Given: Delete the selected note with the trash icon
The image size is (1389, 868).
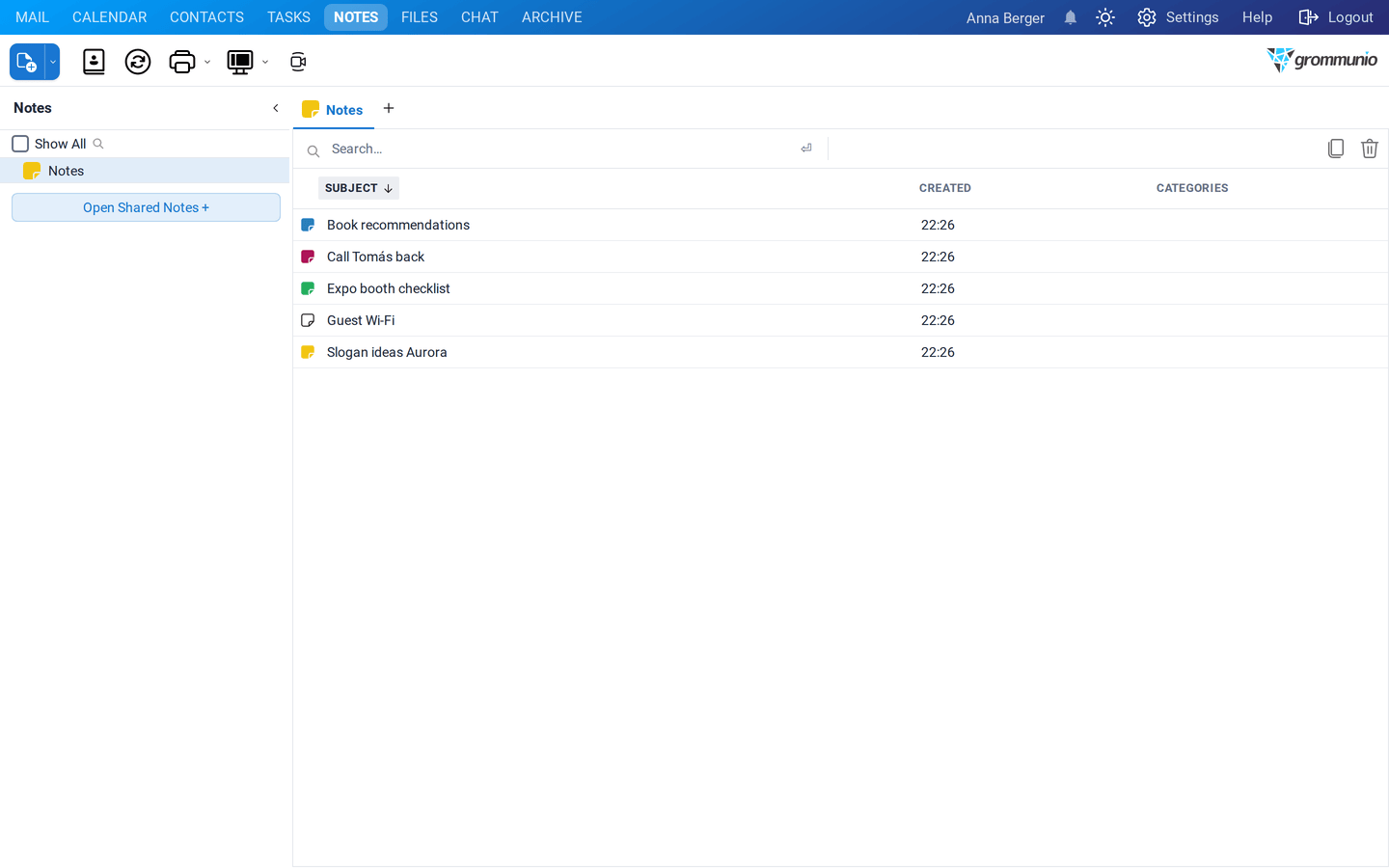Looking at the screenshot, I should pyautogui.click(x=1370, y=149).
